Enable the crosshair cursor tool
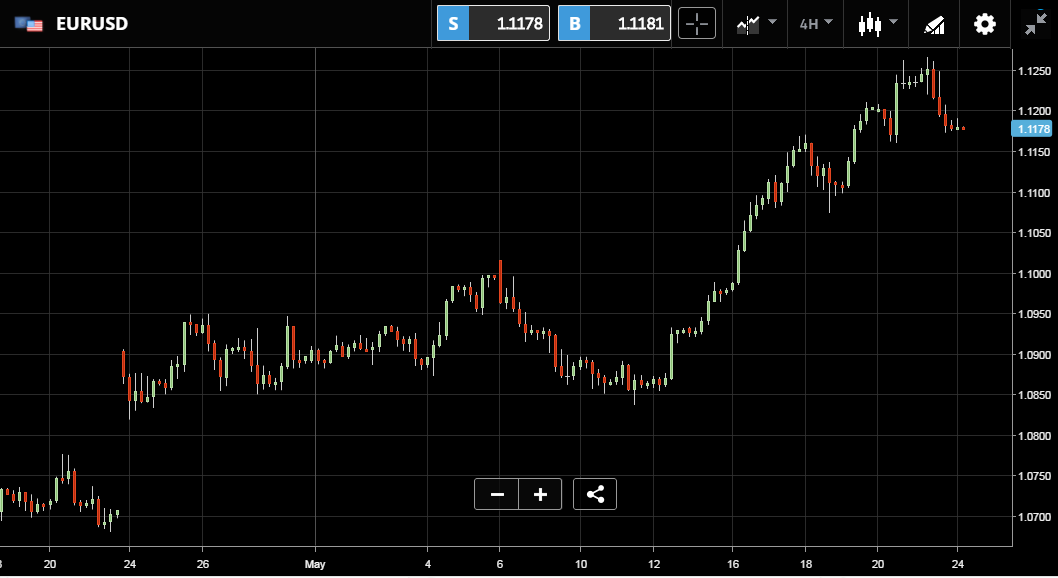This screenshot has width=1058, height=578. pos(696,24)
